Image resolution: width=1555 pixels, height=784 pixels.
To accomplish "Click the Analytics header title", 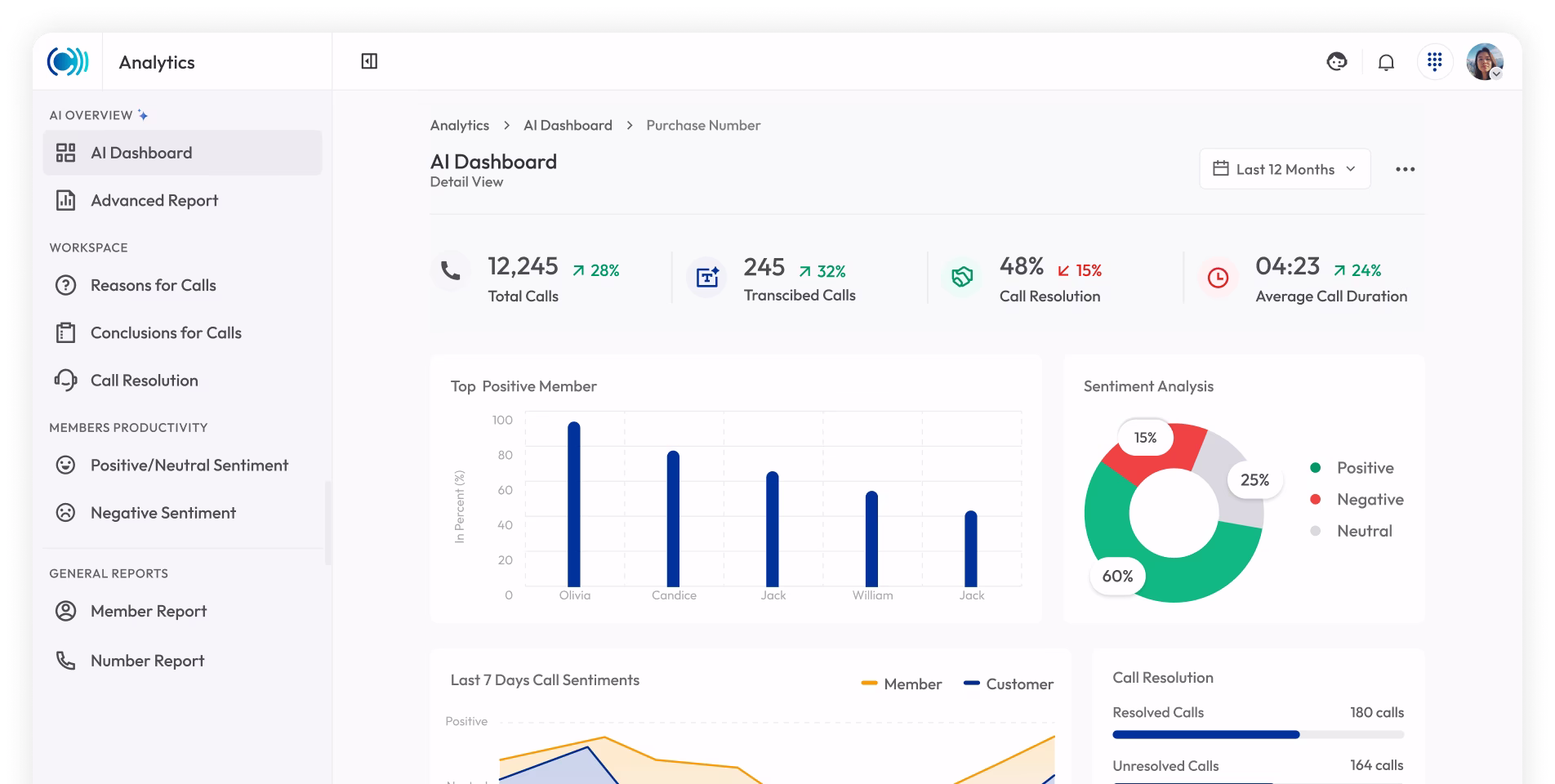I will 157,62.
